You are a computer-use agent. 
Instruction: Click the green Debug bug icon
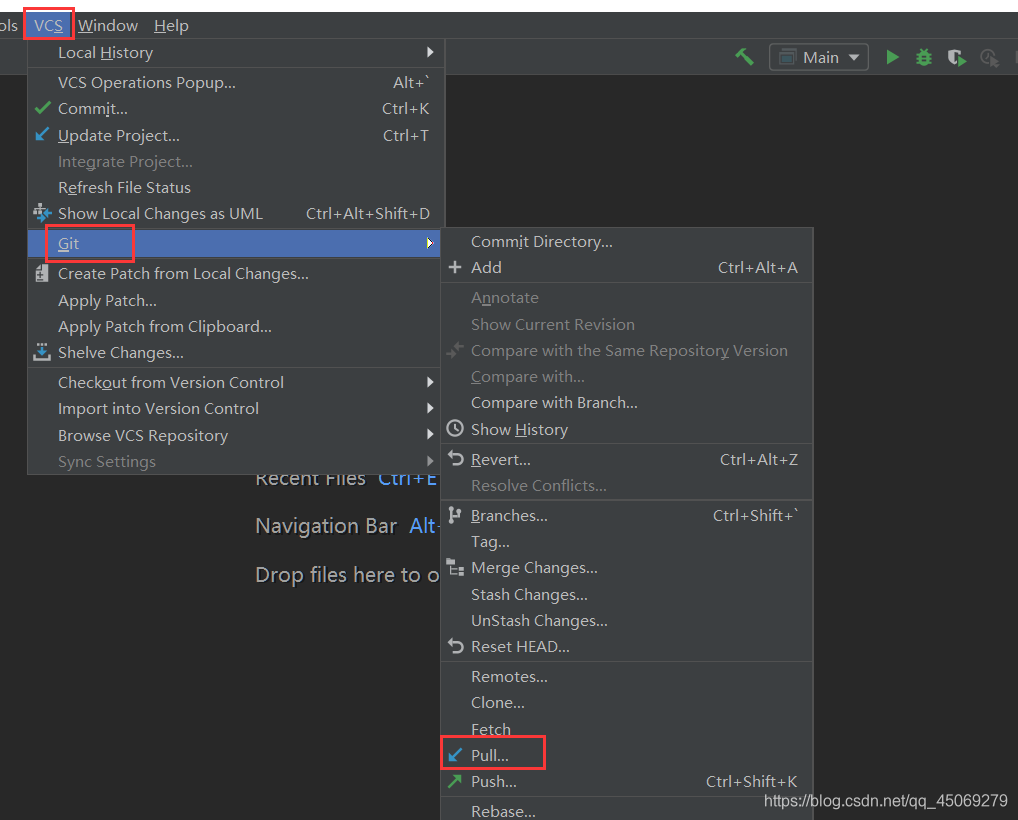tap(924, 57)
